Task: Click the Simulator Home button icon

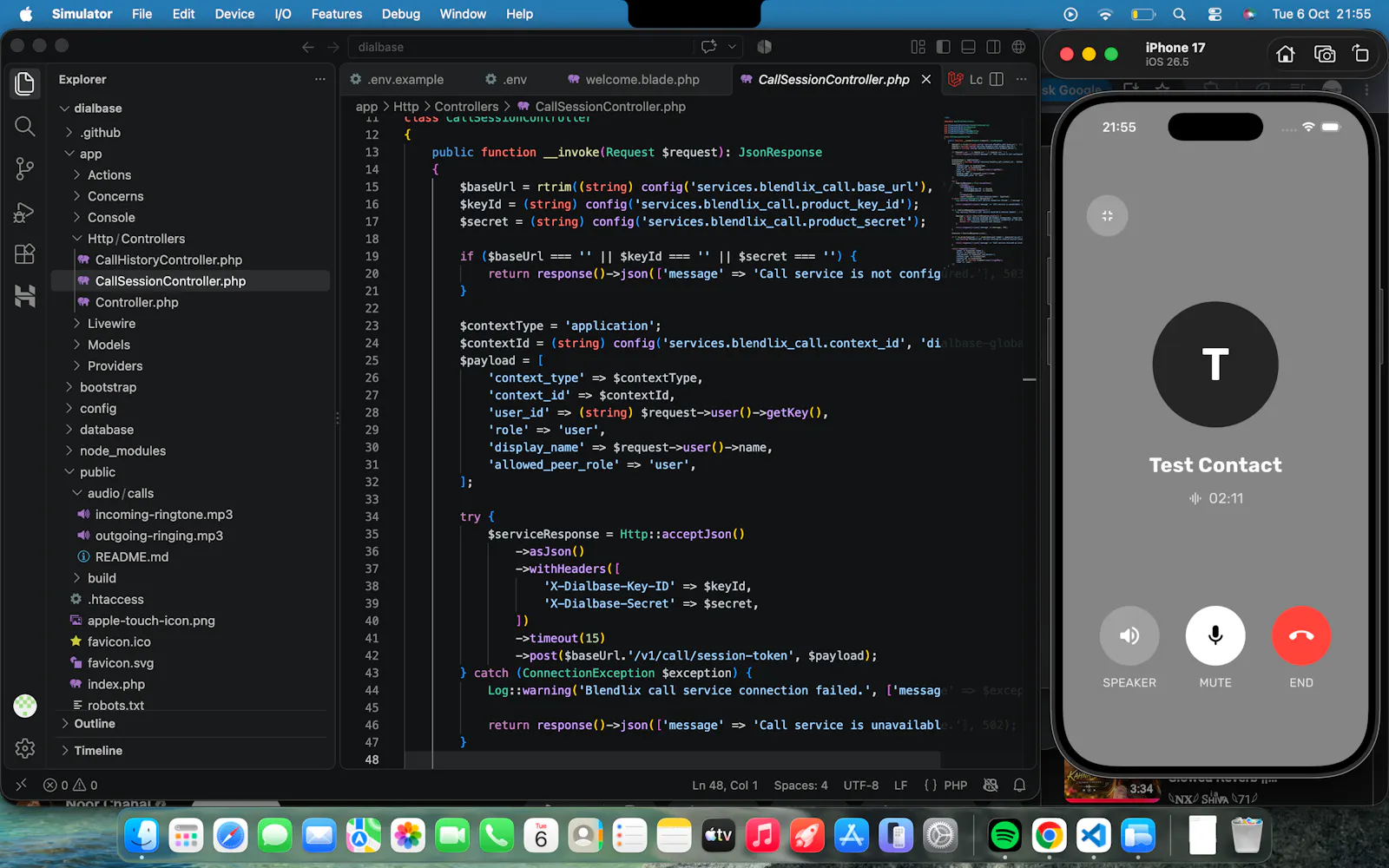Action: click(1286, 54)
